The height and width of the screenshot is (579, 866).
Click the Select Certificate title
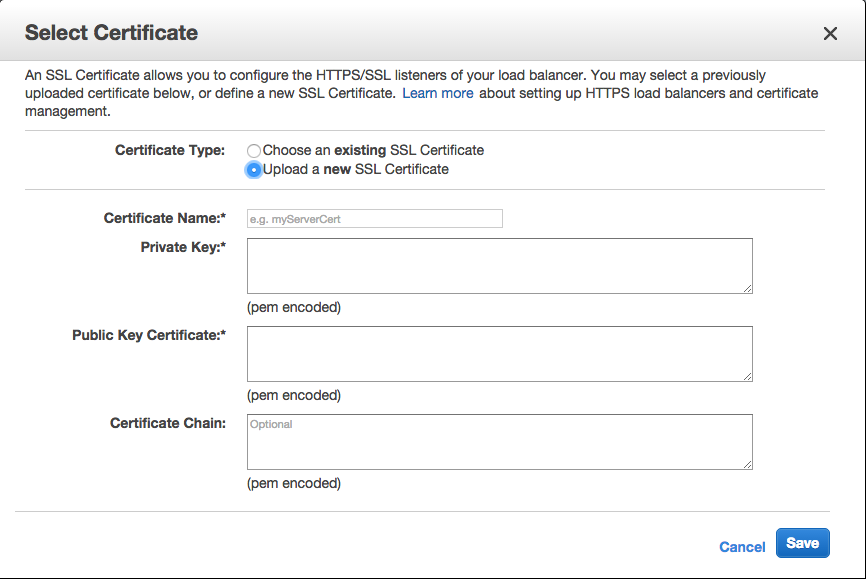(x=111, y=33)
